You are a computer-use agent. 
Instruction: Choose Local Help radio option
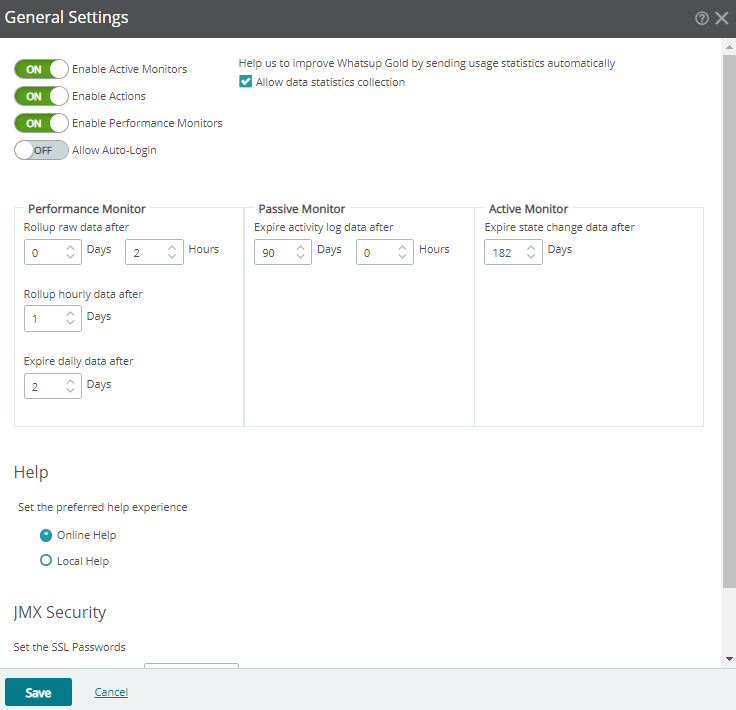46,560
